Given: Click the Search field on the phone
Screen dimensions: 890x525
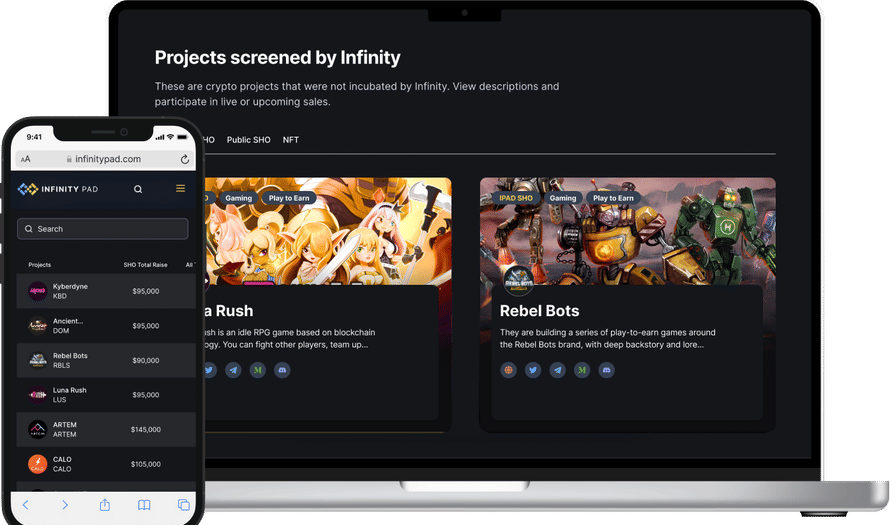Looking at the screenshot, I should point(103,229).
